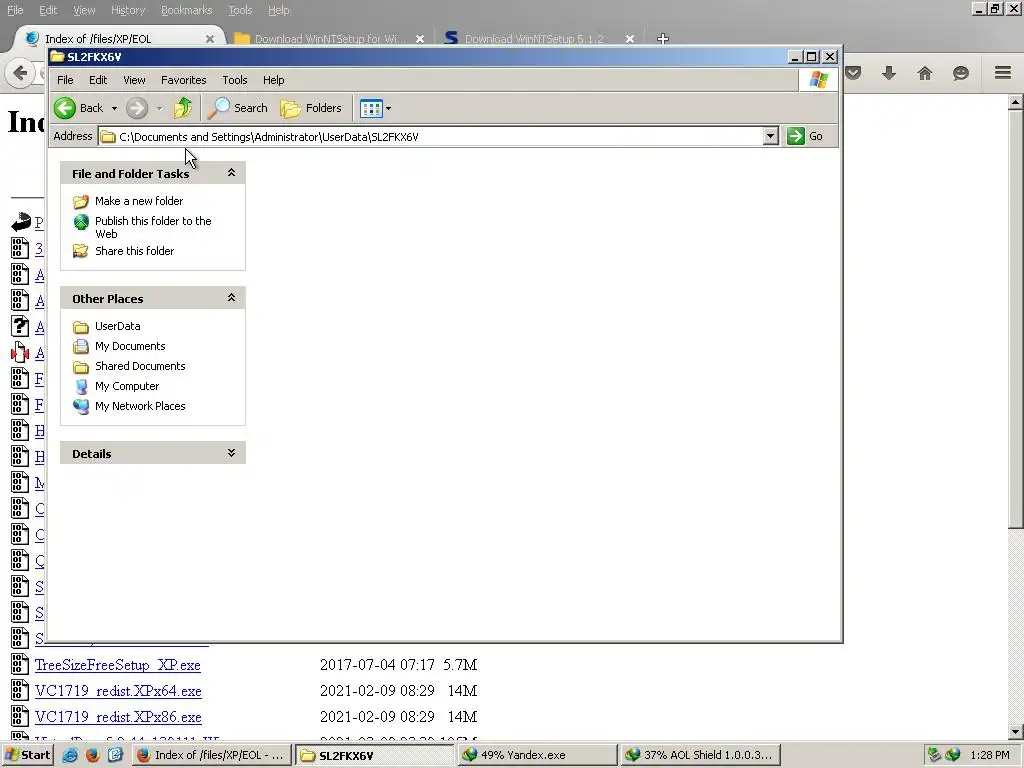Screen dimensions: 1024x768
Task: Open the browser Bookmarks menu
Action: [x=186, y=10]
